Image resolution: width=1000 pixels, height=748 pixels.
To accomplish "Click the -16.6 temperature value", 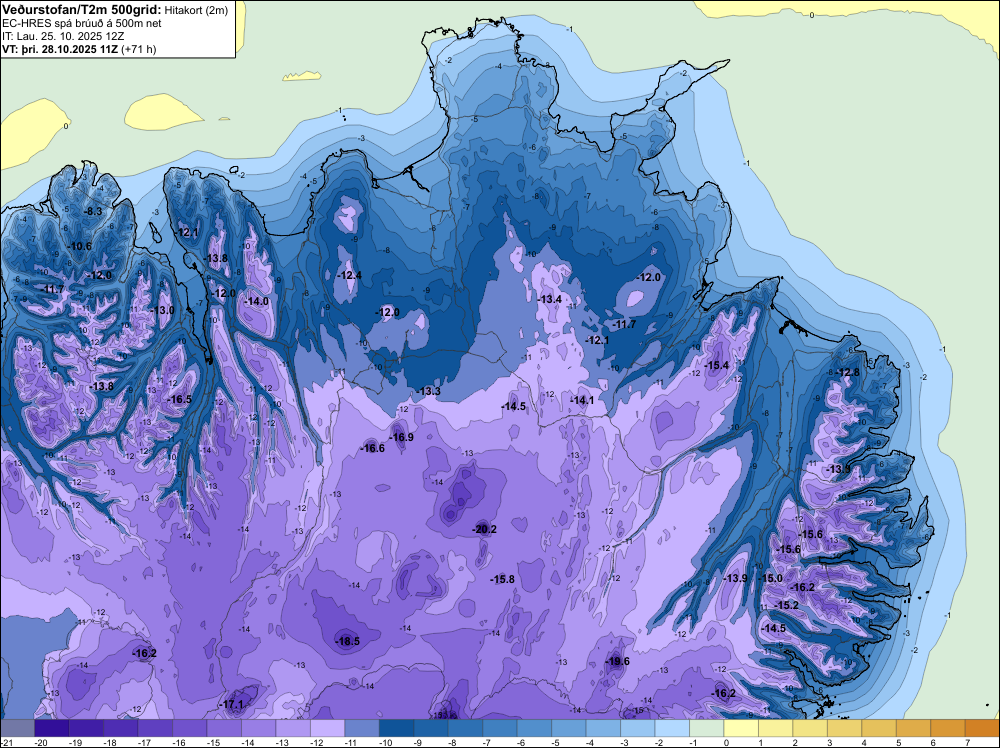I will pos(372,448).
